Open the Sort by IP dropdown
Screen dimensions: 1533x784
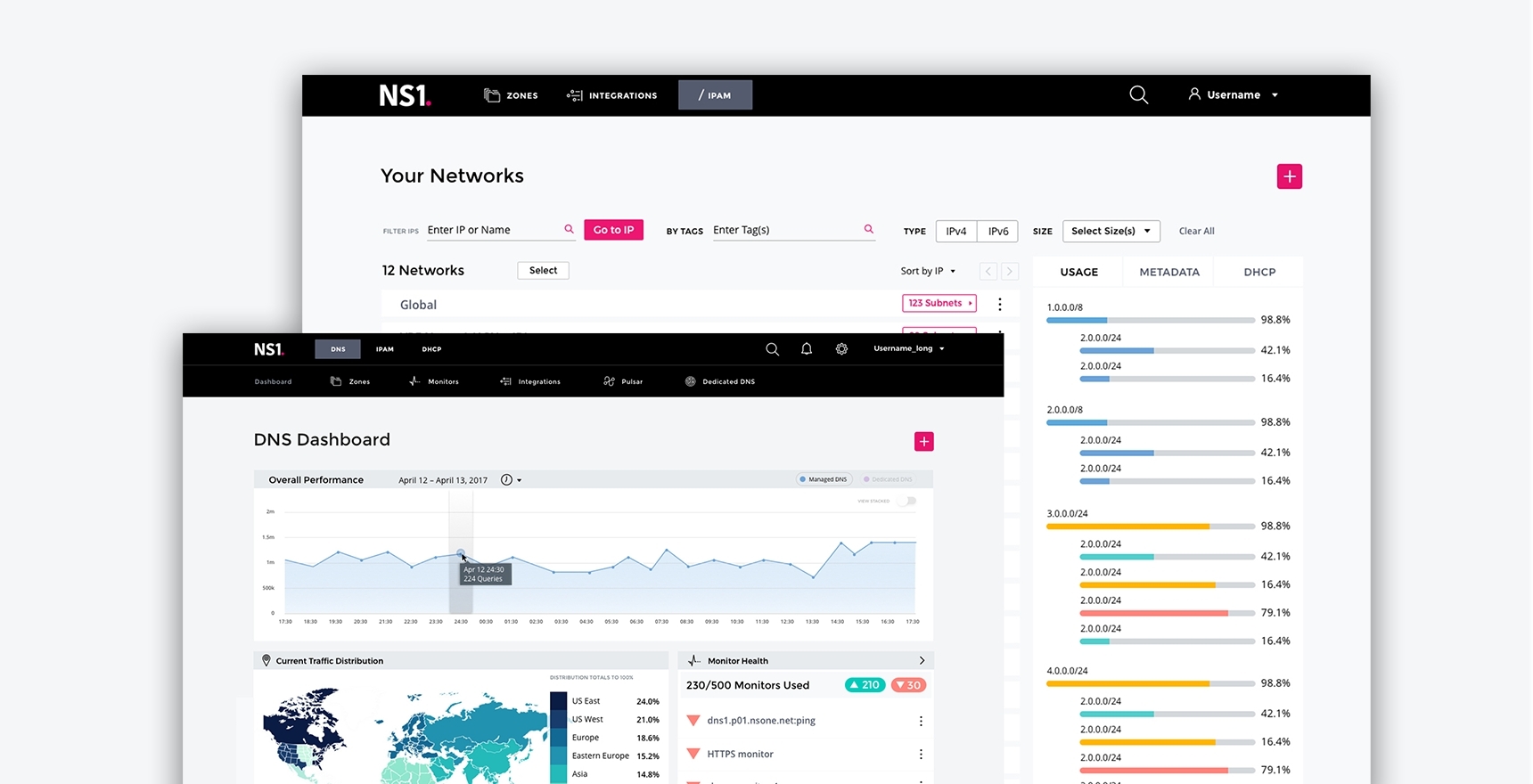pyautogui.click(x=928, y=271)
